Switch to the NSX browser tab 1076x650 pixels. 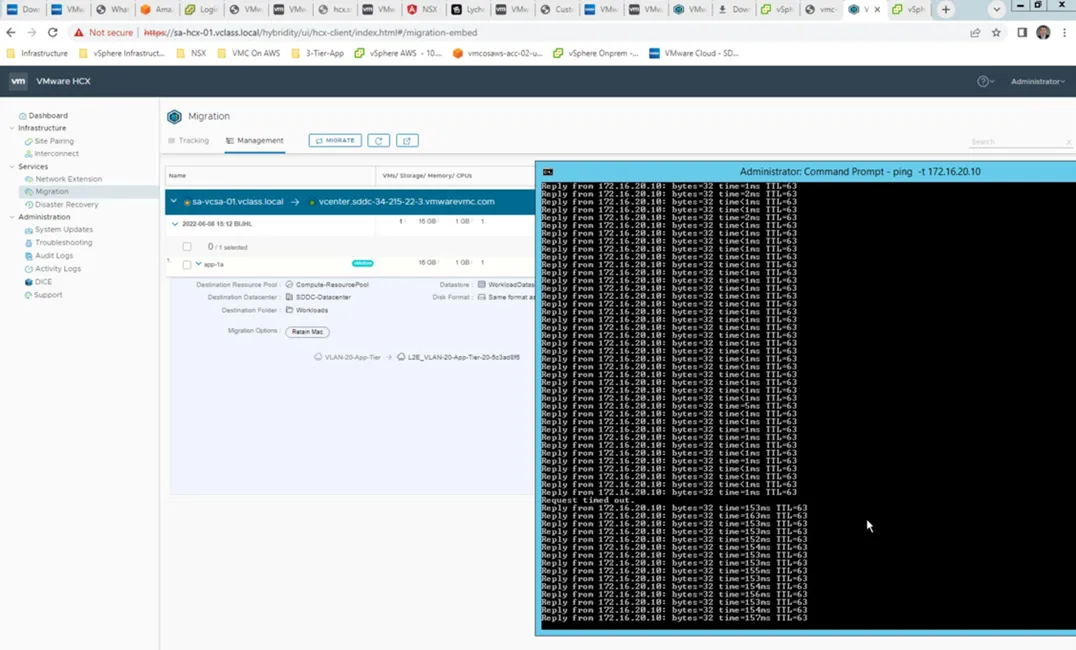tap(421, 10)
